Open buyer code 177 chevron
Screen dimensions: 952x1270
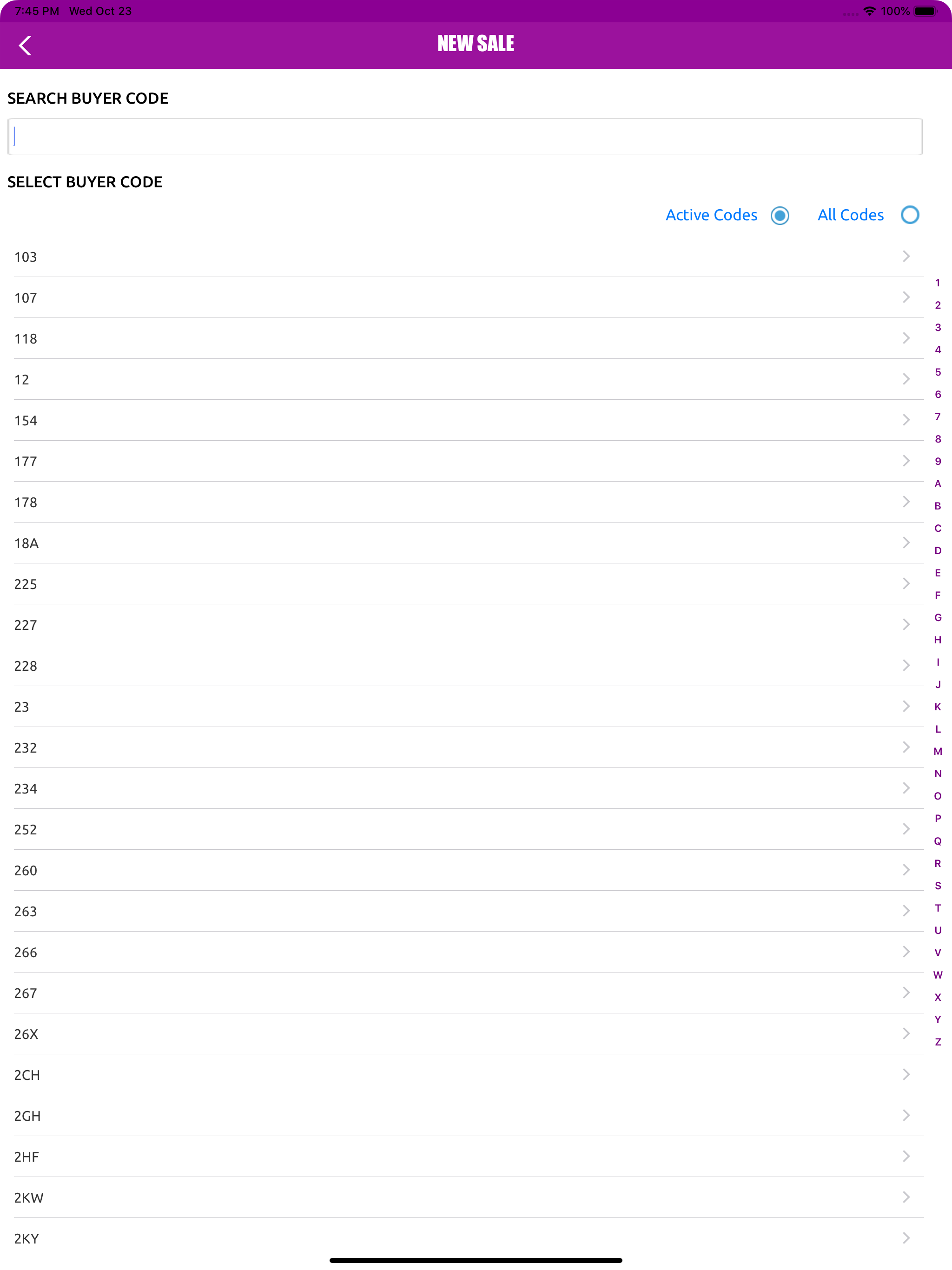pos(906,461)
